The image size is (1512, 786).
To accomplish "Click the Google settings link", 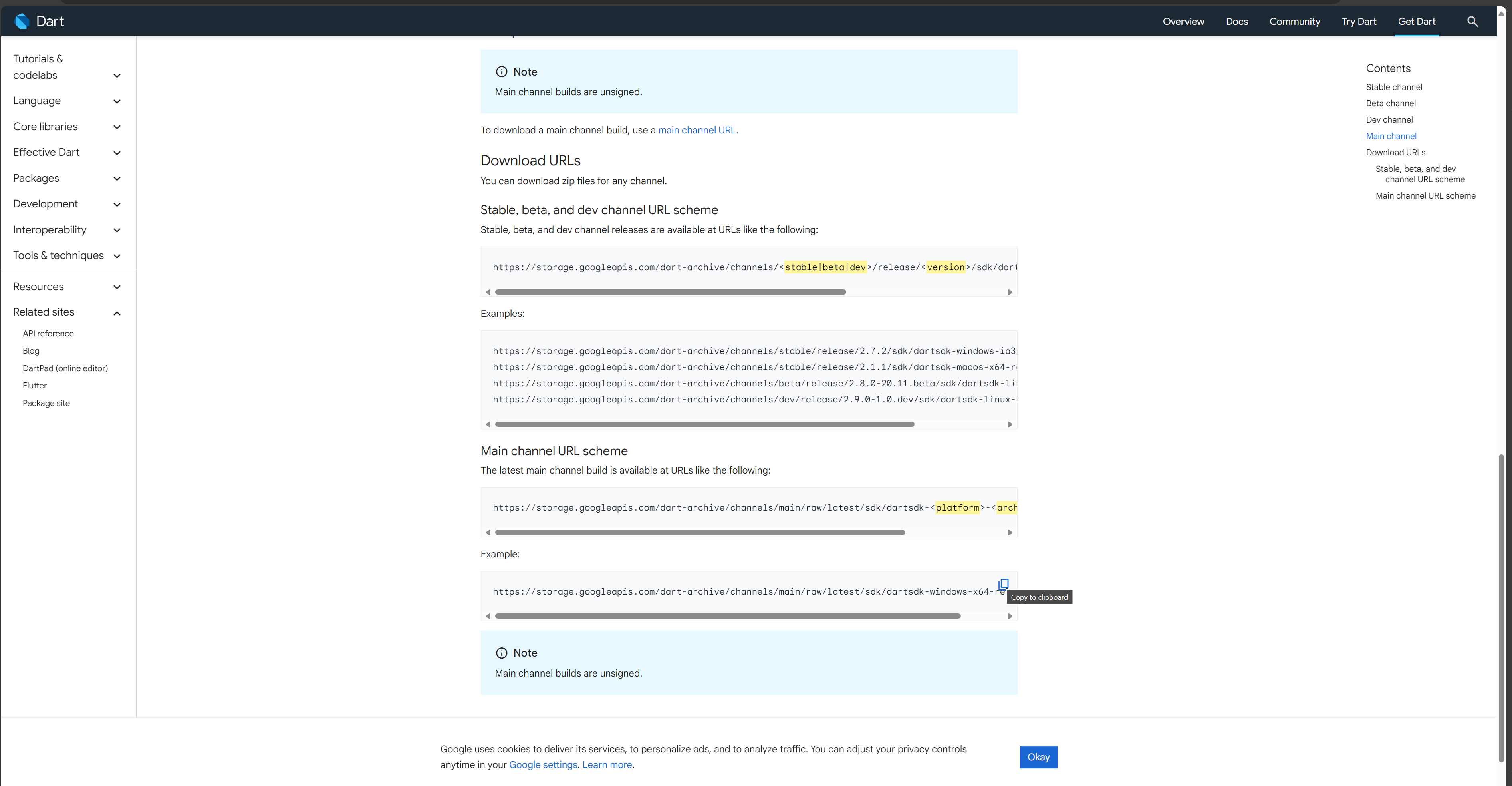I will point(543,764).
